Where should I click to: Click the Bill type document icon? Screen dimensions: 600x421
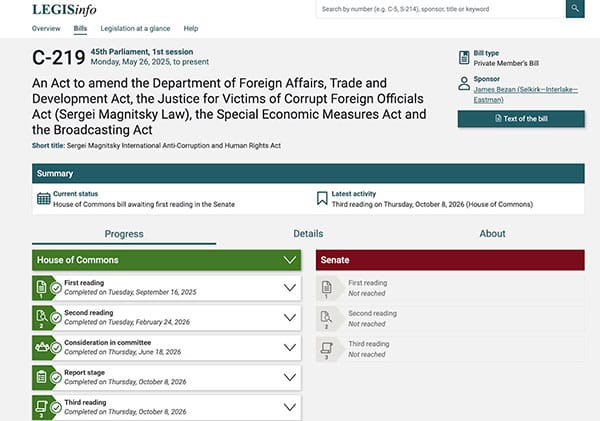[x=464, y=58]
